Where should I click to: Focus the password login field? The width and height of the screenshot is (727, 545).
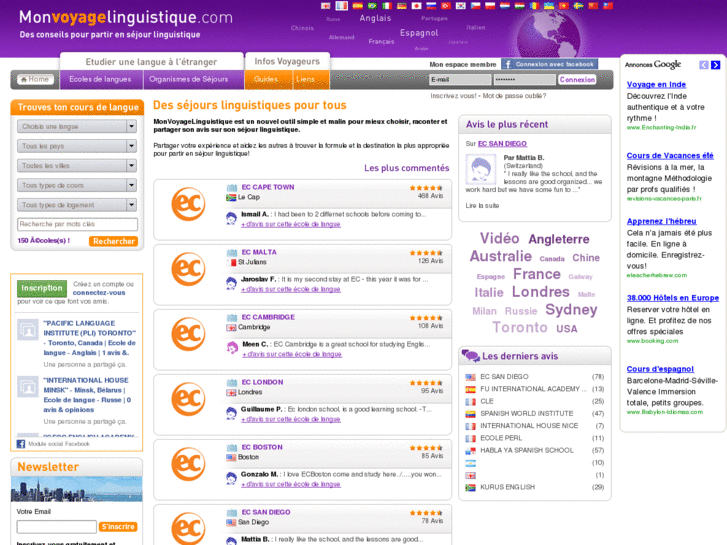[x=524, y=79]
